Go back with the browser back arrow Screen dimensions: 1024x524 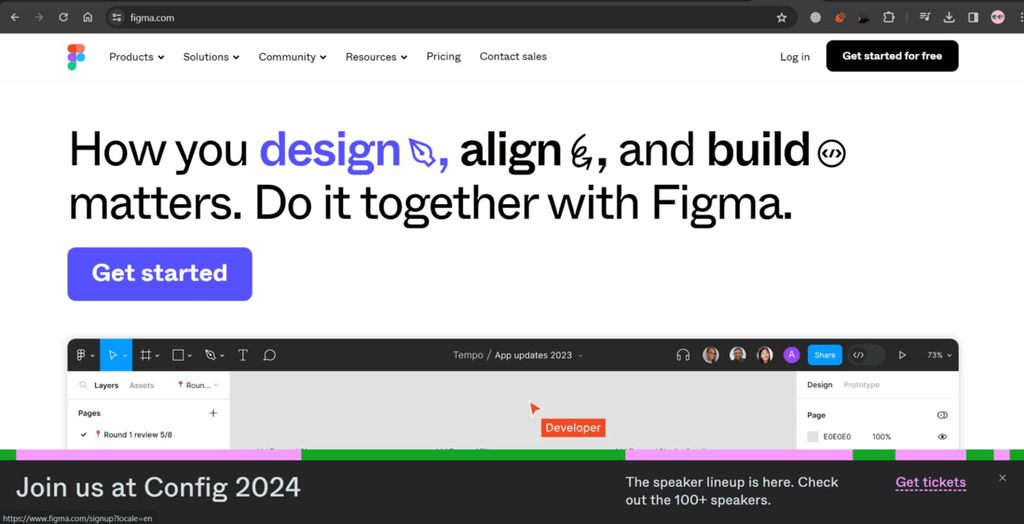(14, 18)
